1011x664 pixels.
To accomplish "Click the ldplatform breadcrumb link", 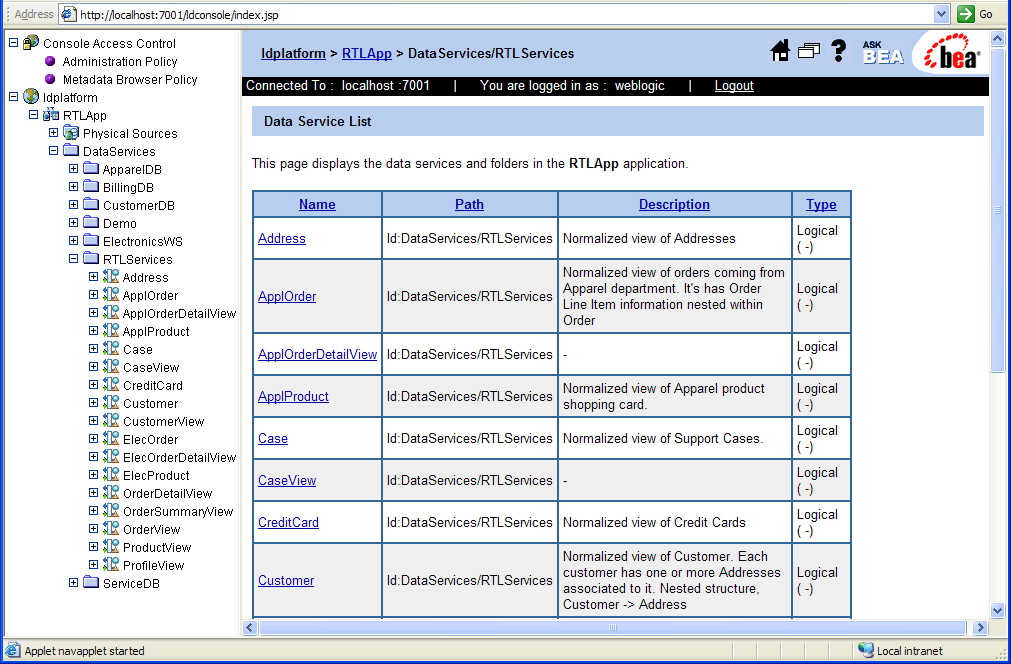I will [293, 54].
